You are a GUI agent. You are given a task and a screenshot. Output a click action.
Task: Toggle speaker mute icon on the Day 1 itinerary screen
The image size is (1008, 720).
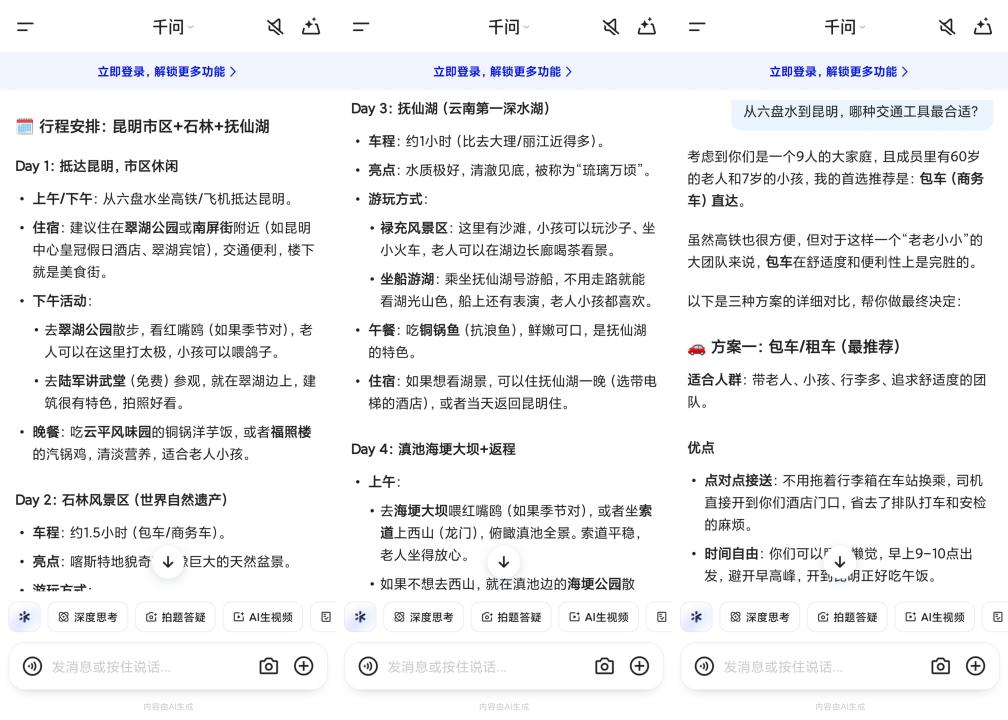275,27
